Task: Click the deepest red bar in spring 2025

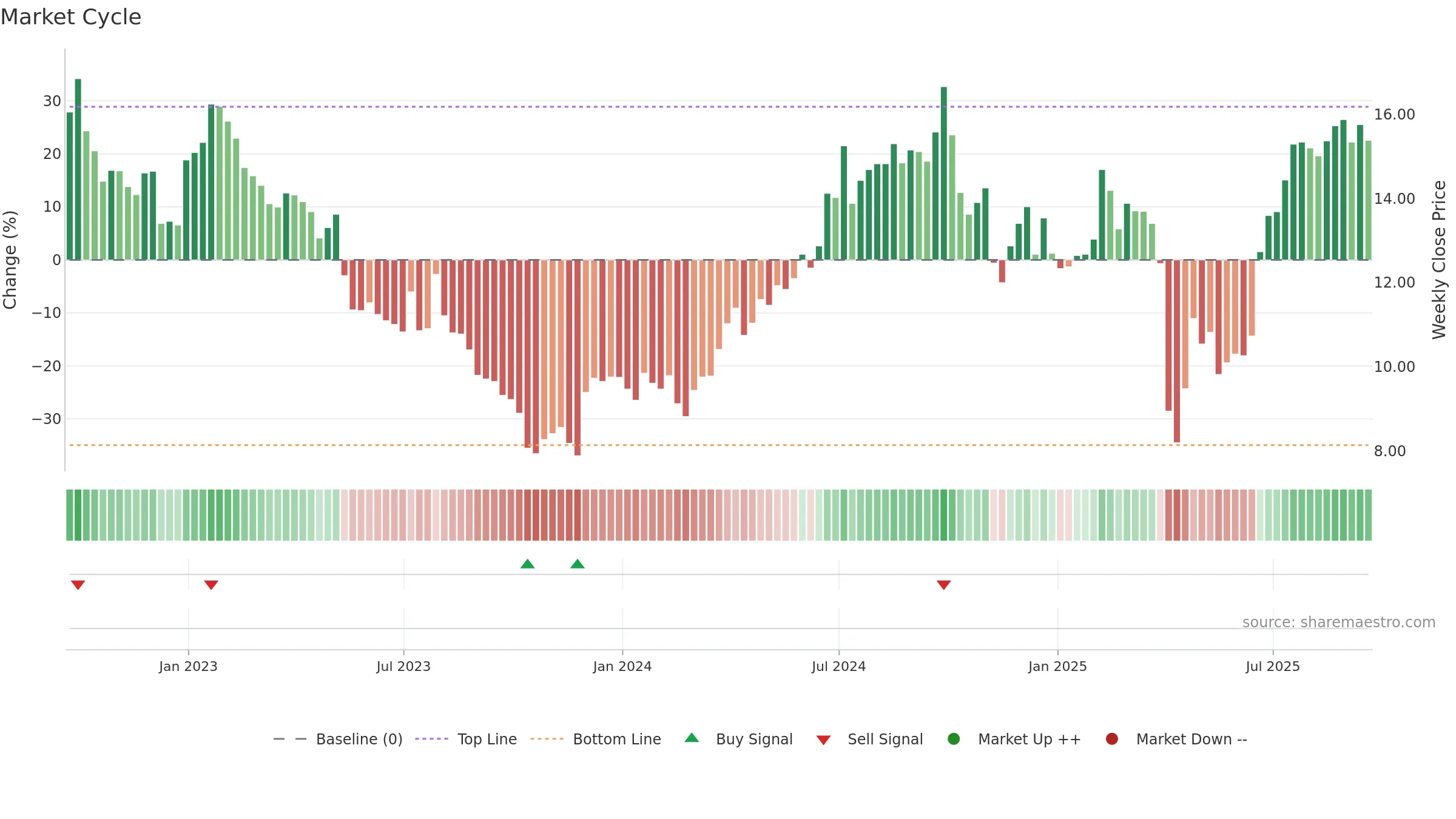Action: click(x=1177, y=351)
